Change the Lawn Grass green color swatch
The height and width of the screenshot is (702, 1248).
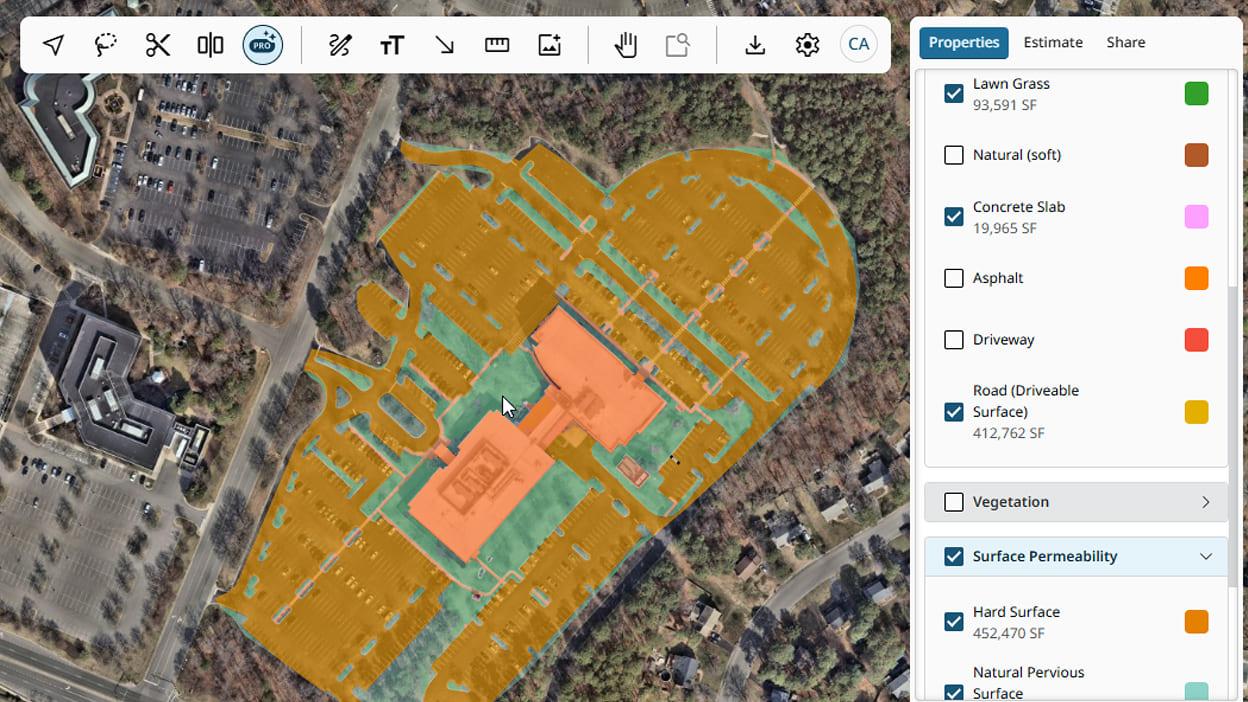coord(1196,94)
